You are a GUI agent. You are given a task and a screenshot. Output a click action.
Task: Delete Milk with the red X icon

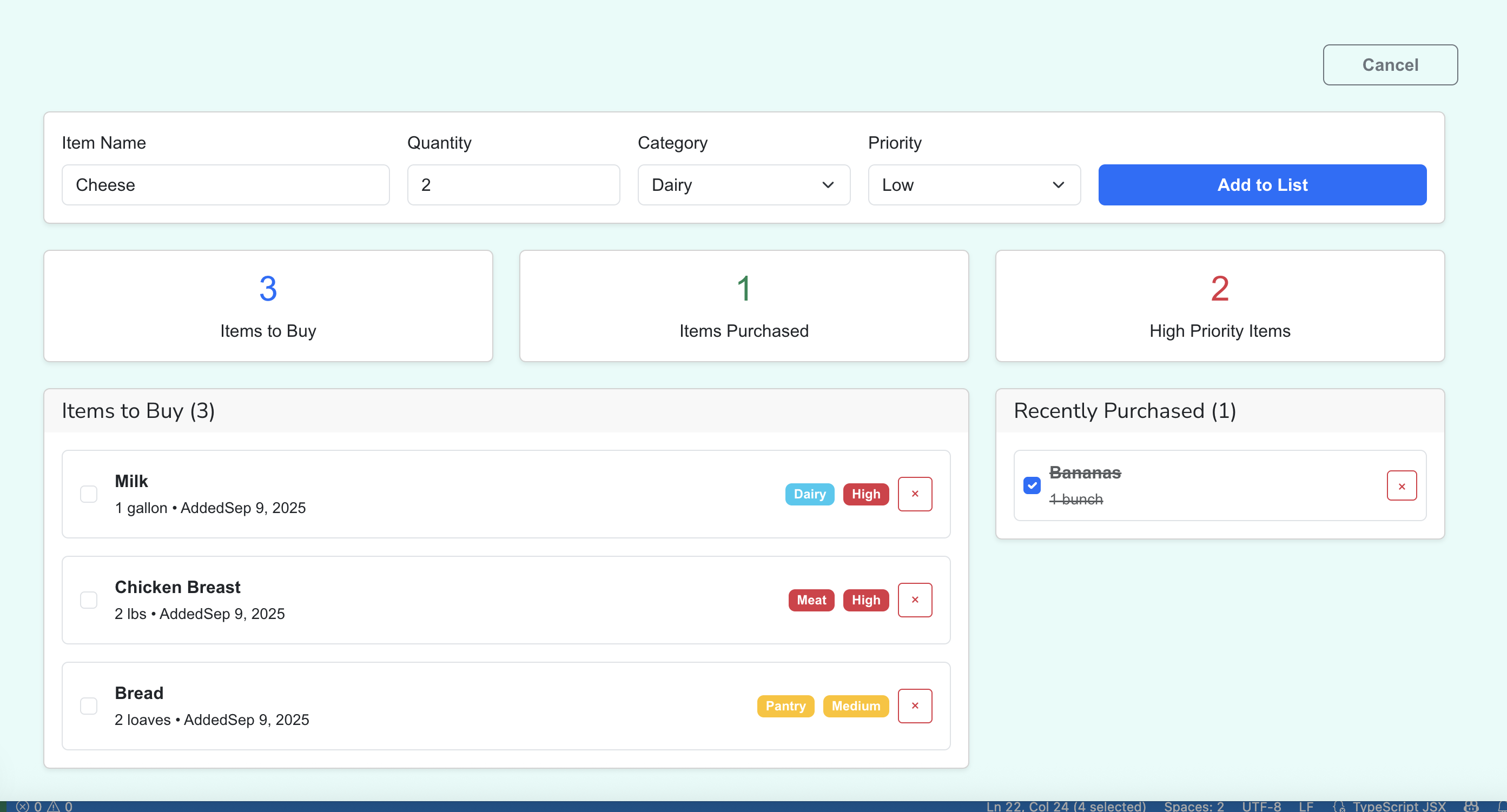[x=914, y=494]
